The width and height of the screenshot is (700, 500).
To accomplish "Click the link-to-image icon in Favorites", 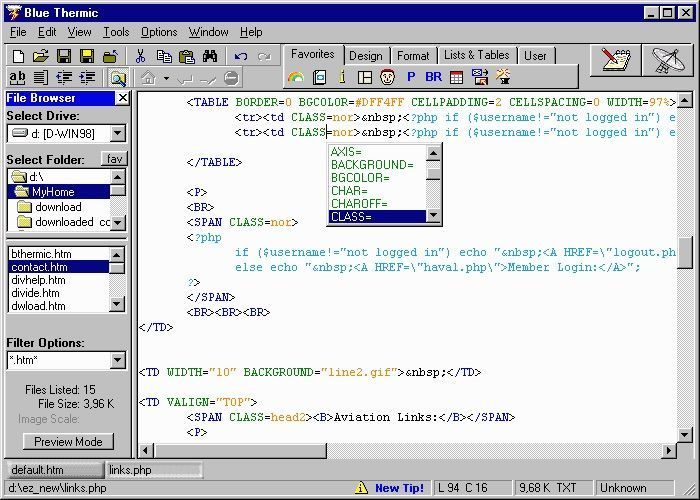I will pyautogui.click(x=480, y=77).
